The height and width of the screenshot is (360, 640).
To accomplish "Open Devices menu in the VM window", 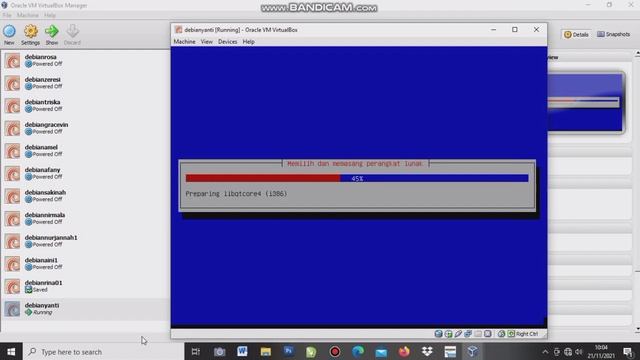I will 227,42.
